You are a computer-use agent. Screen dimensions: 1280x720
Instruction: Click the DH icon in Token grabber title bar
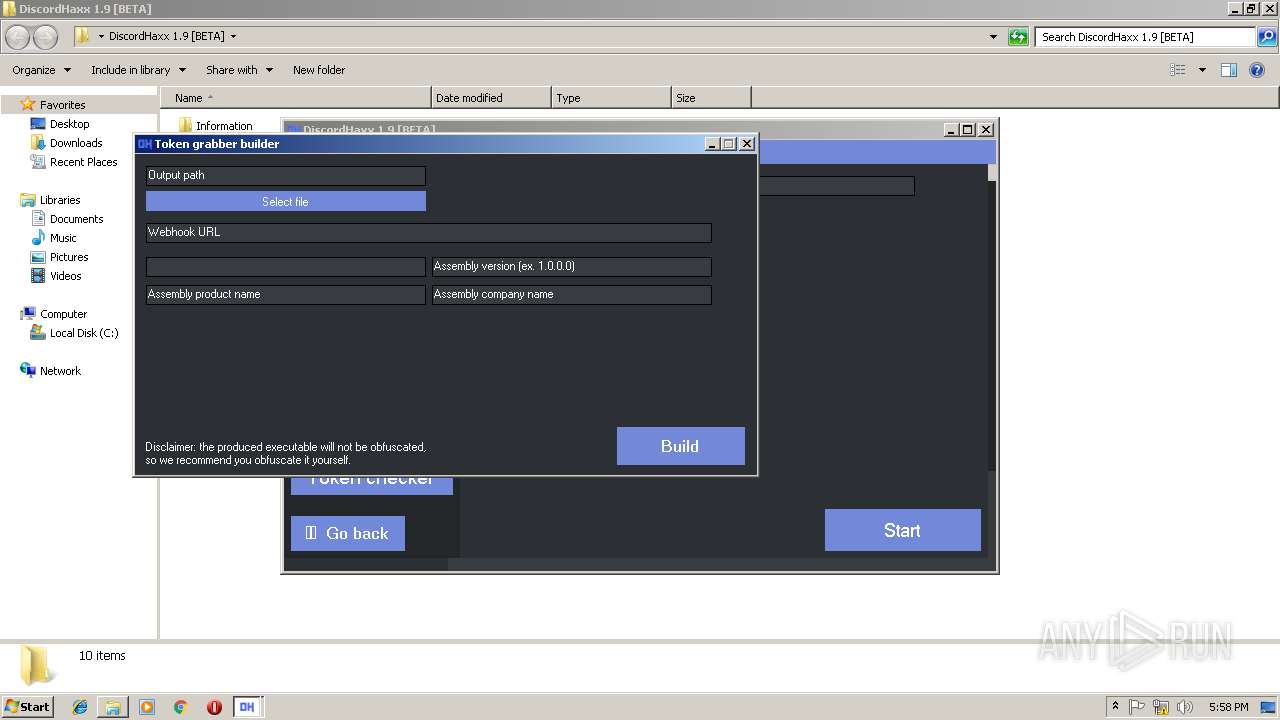[x=144, y=144]
